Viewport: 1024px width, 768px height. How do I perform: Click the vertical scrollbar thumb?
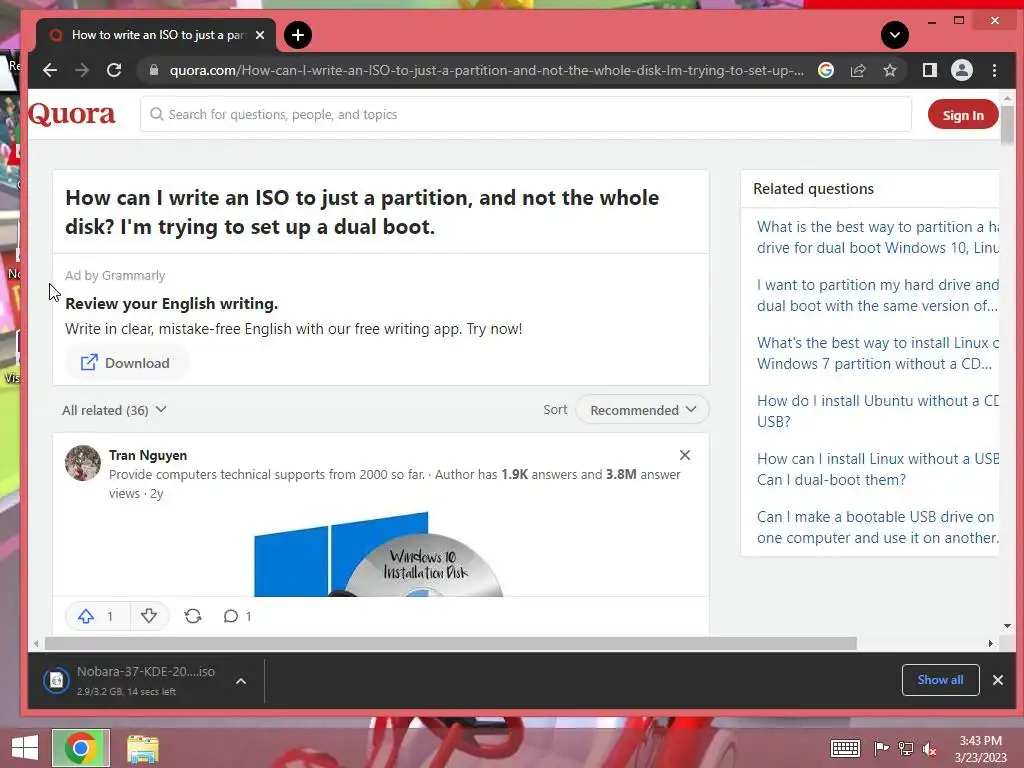(x=1007, y=125)
